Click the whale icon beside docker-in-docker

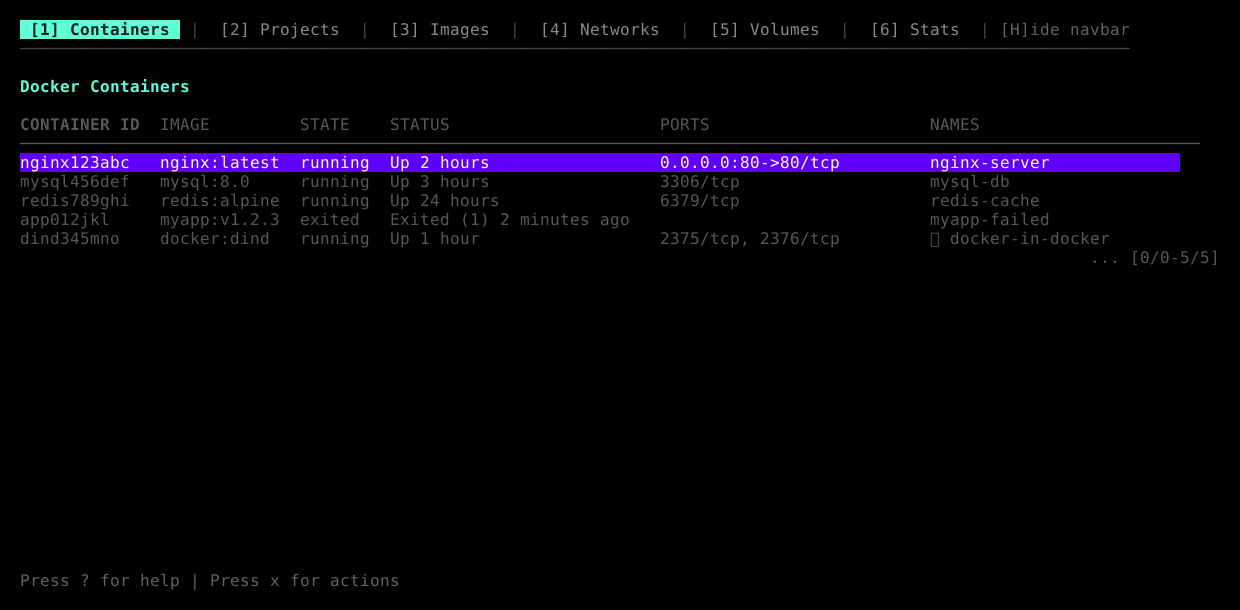pyautogui.click(x=934, y=238)
